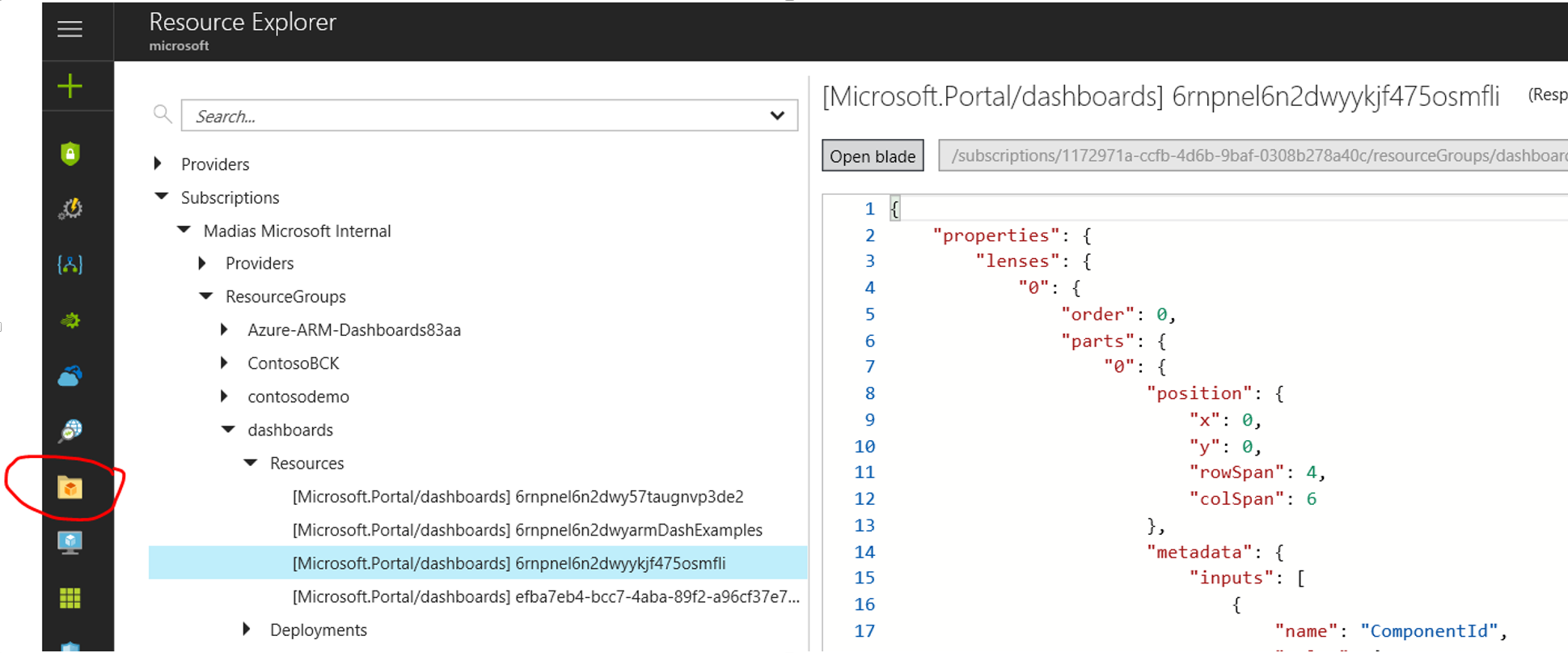Image resolution: width=1568 pixels, height=653 pixels.
Task: Open the green grid all-resources icon
Action: coord(70,598)
